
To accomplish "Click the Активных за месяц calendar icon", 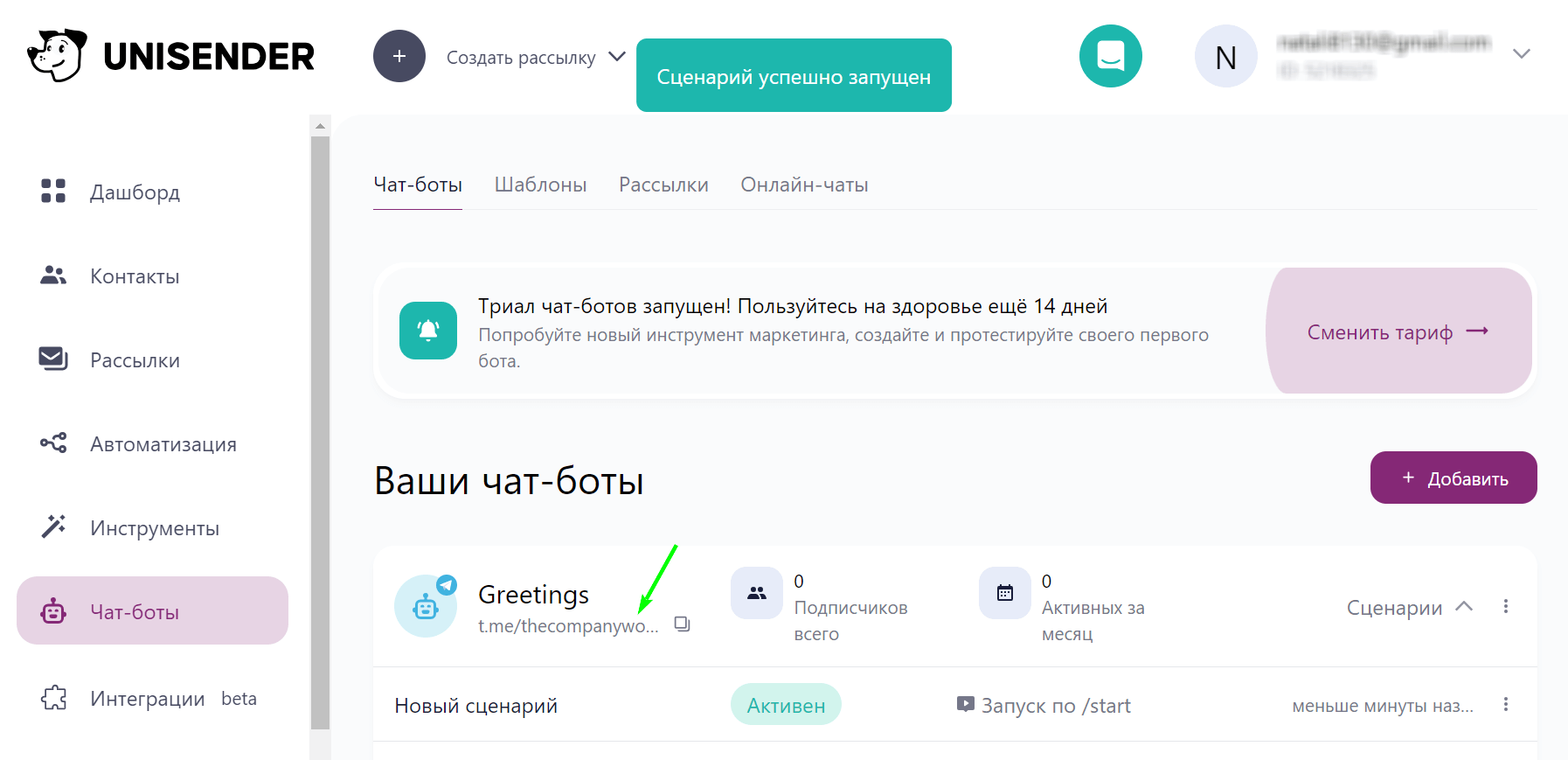I will 1005,593.
